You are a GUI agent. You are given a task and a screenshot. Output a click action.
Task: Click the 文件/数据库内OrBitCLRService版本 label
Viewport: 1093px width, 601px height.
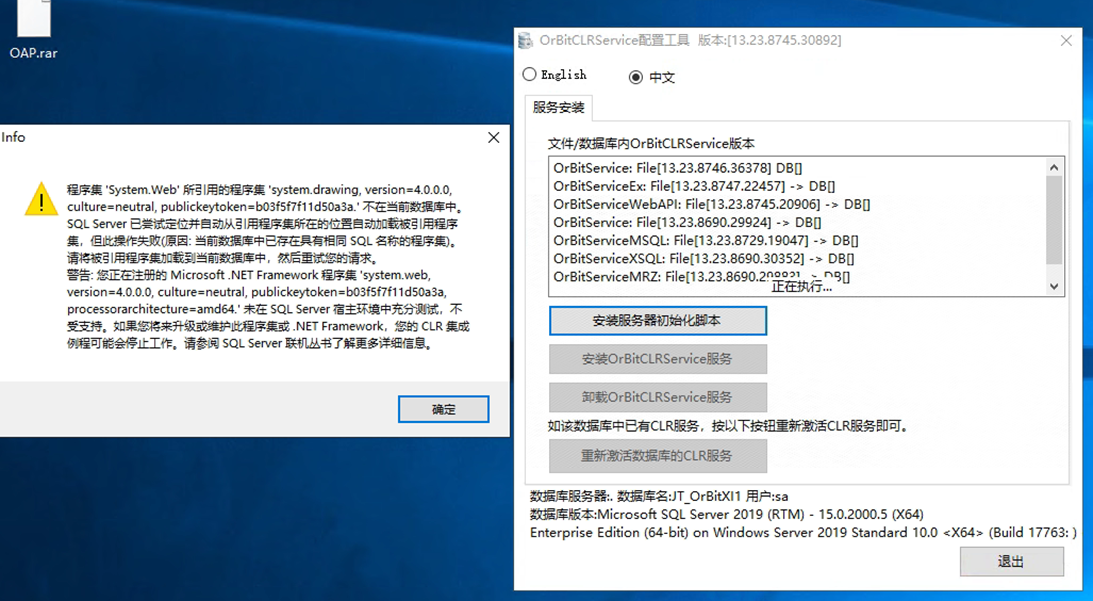point(651,144)
